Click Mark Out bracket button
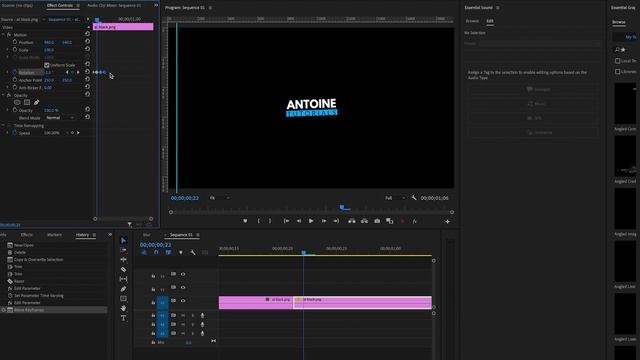 270,221
